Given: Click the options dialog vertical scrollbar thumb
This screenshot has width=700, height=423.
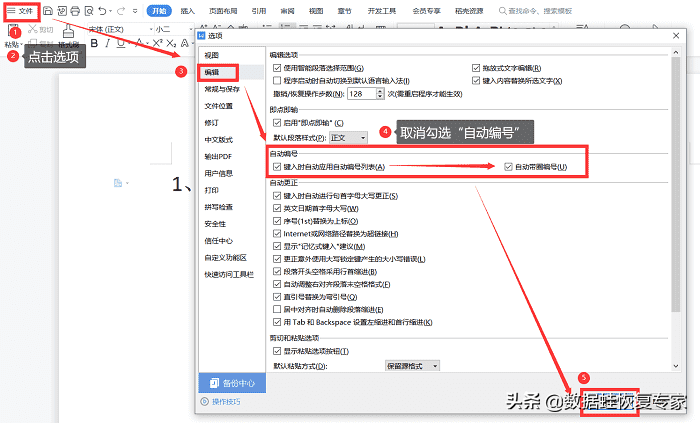Looking at the screenshot, I should coord(675,184).
